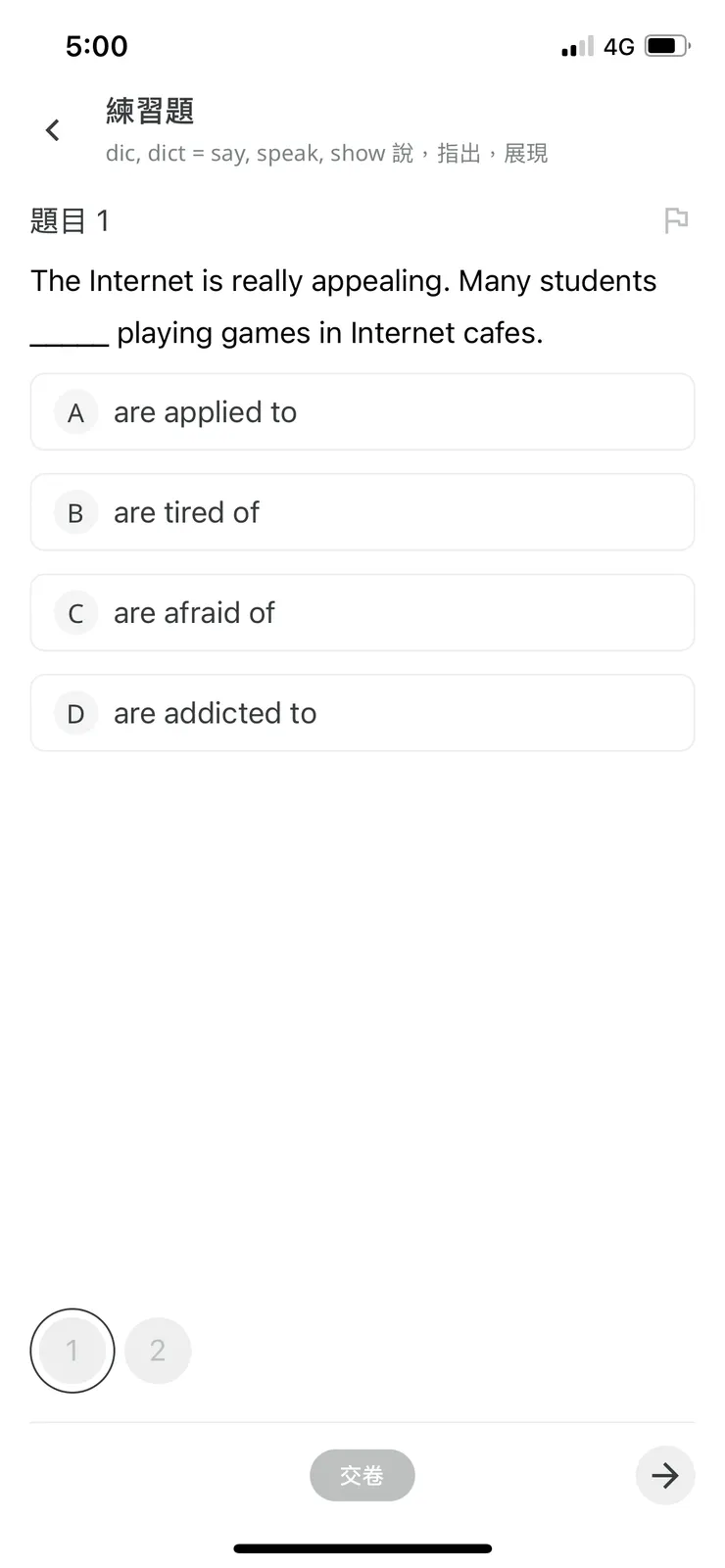Choose answer "are tired of"
This screenshot has height=1568, width=725.
tap(362, 513)
